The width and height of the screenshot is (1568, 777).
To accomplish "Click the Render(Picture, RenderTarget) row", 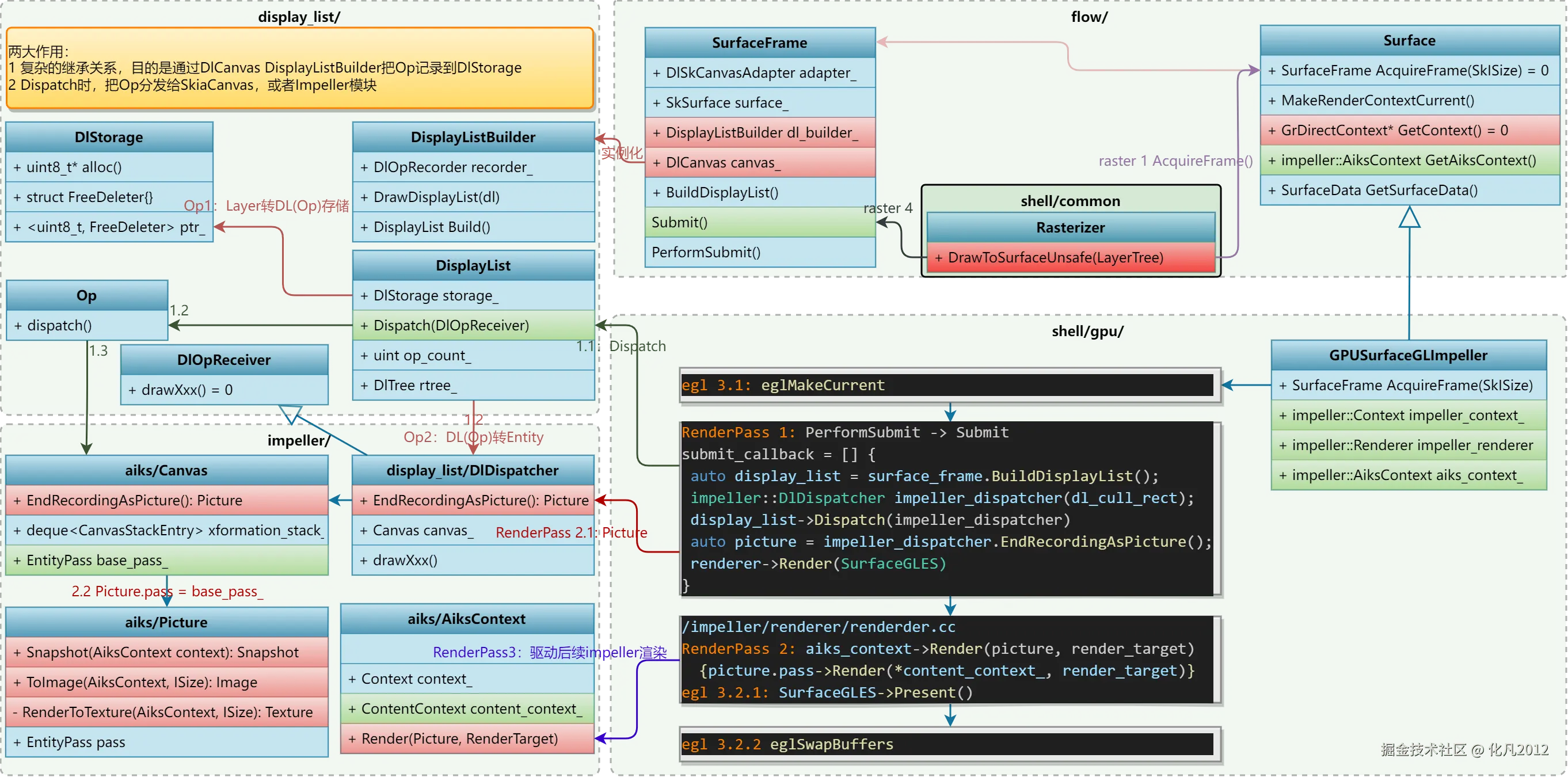I will coord(467,738).
